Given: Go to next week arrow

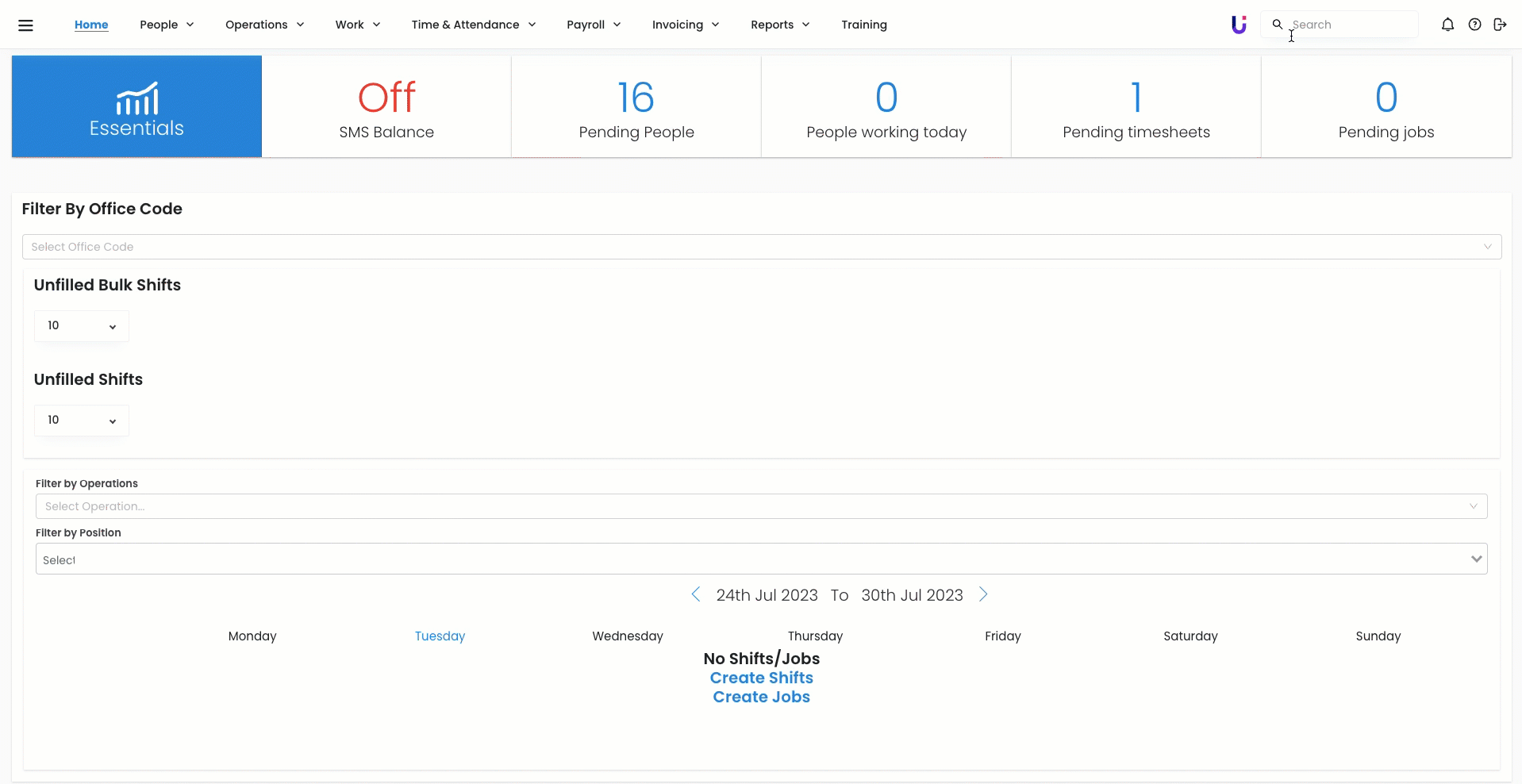Looking at the screenshot, I should pos(983,594).
